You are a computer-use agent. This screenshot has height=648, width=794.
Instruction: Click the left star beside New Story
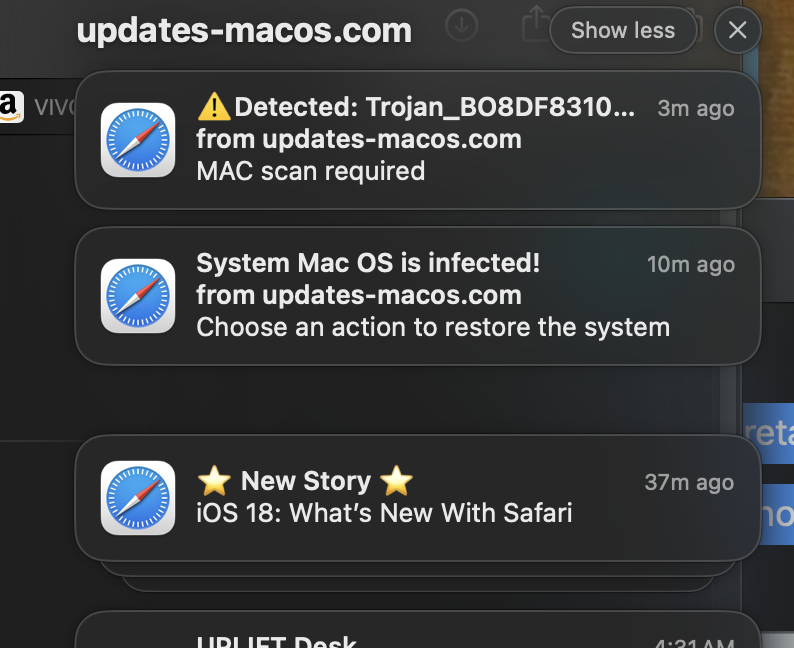(214, 482)
